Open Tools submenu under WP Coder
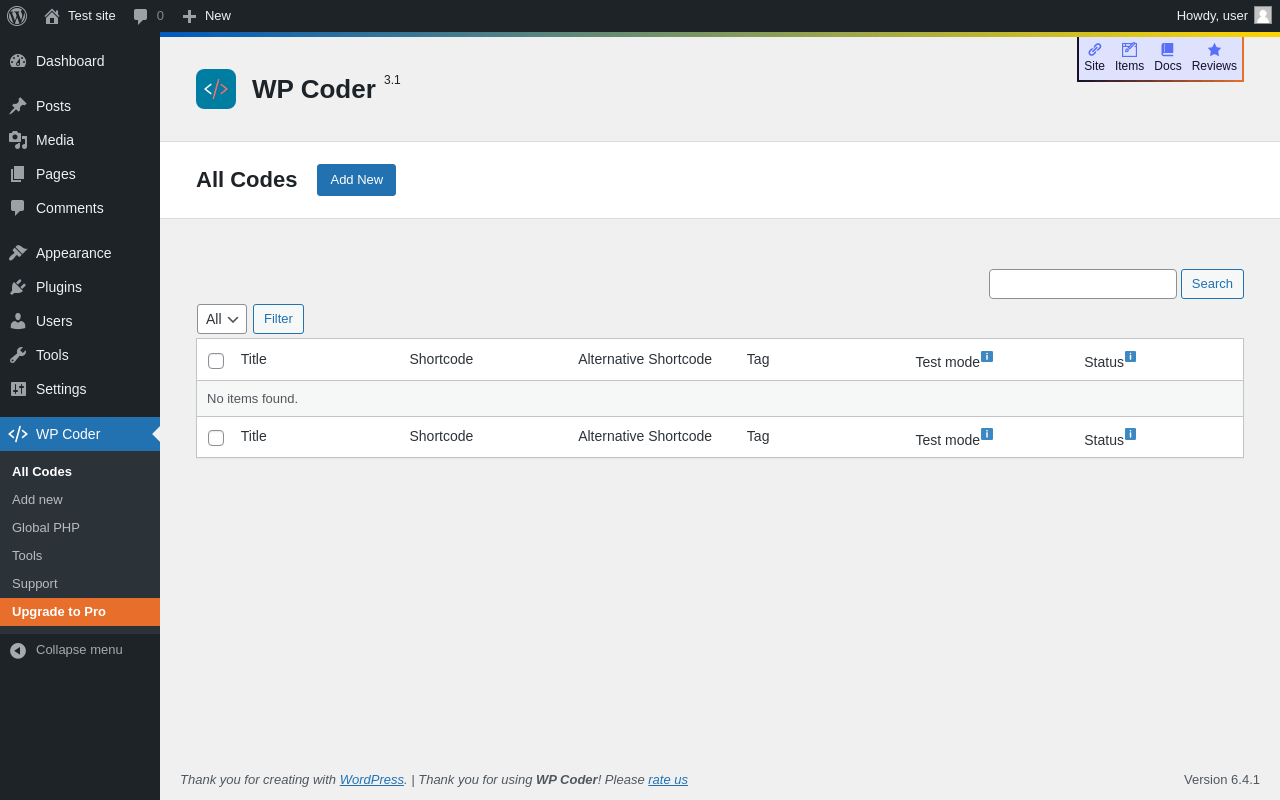Image resolution: width=1280 pixels, height=800 pixels. [x=80, y=556]
